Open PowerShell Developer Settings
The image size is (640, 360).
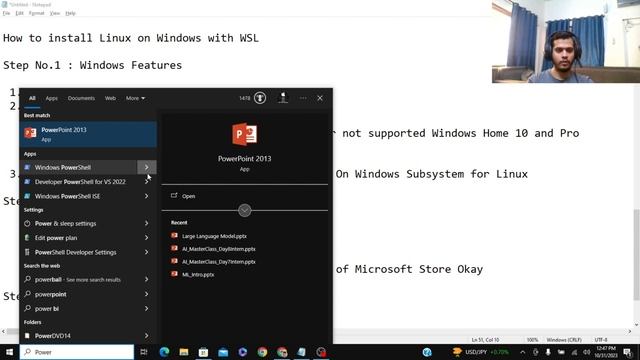point(78,252)
